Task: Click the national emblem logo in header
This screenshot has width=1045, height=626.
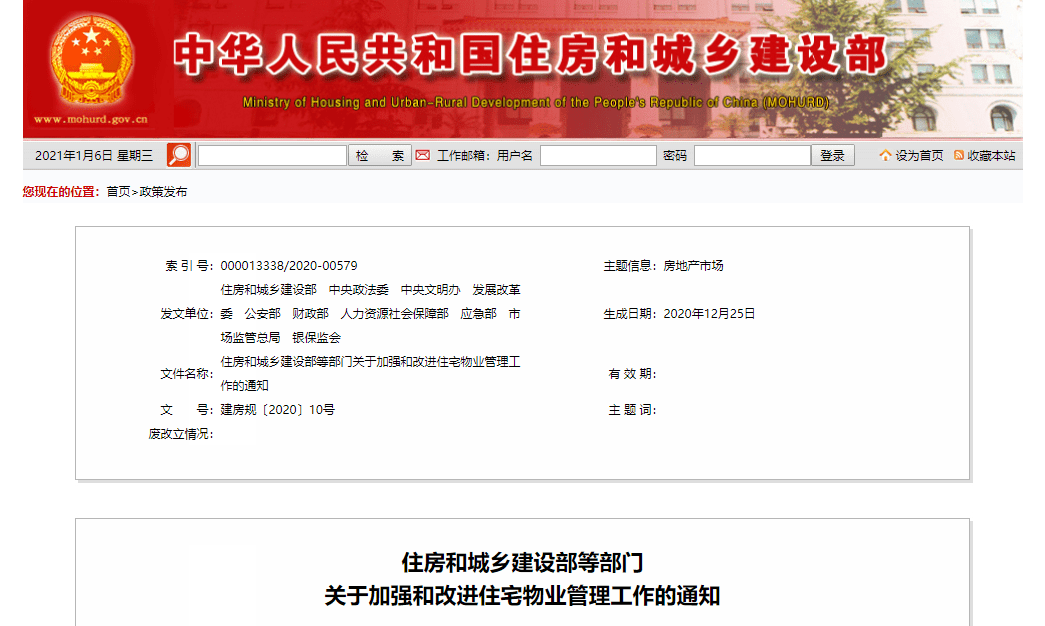Action: (x=91, y=60)
